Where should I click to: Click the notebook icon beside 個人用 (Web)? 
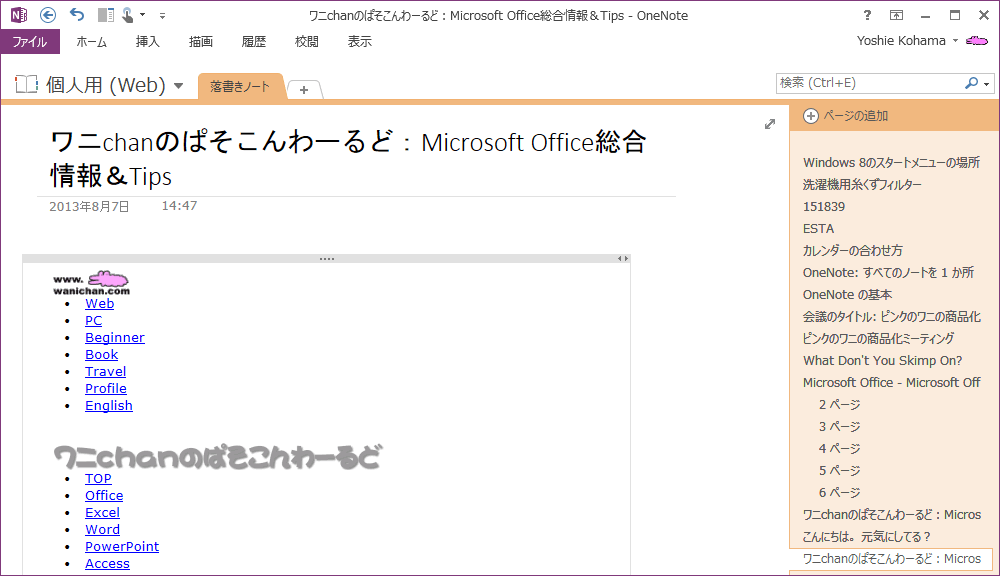[x=26, y=84]
